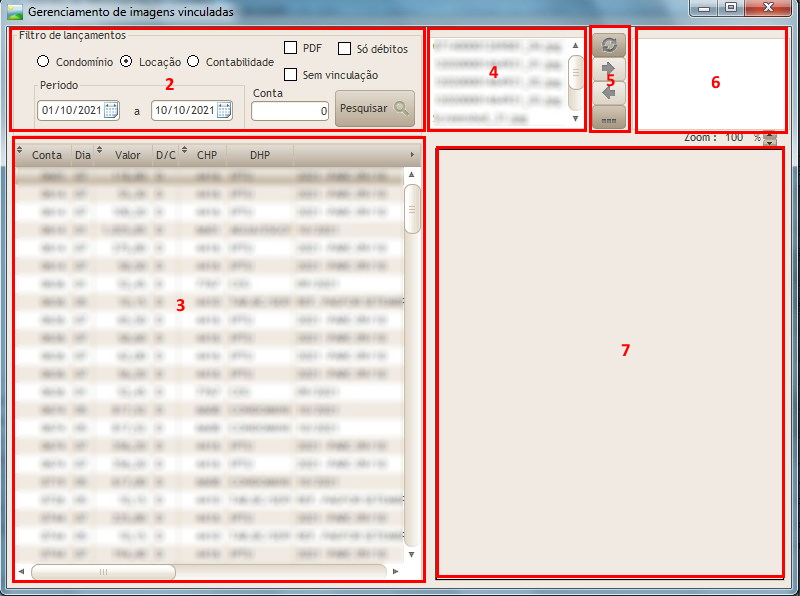800x596 pixels.
Task: Select the Contabilidade radio button
Action: [x=193, y=62]
